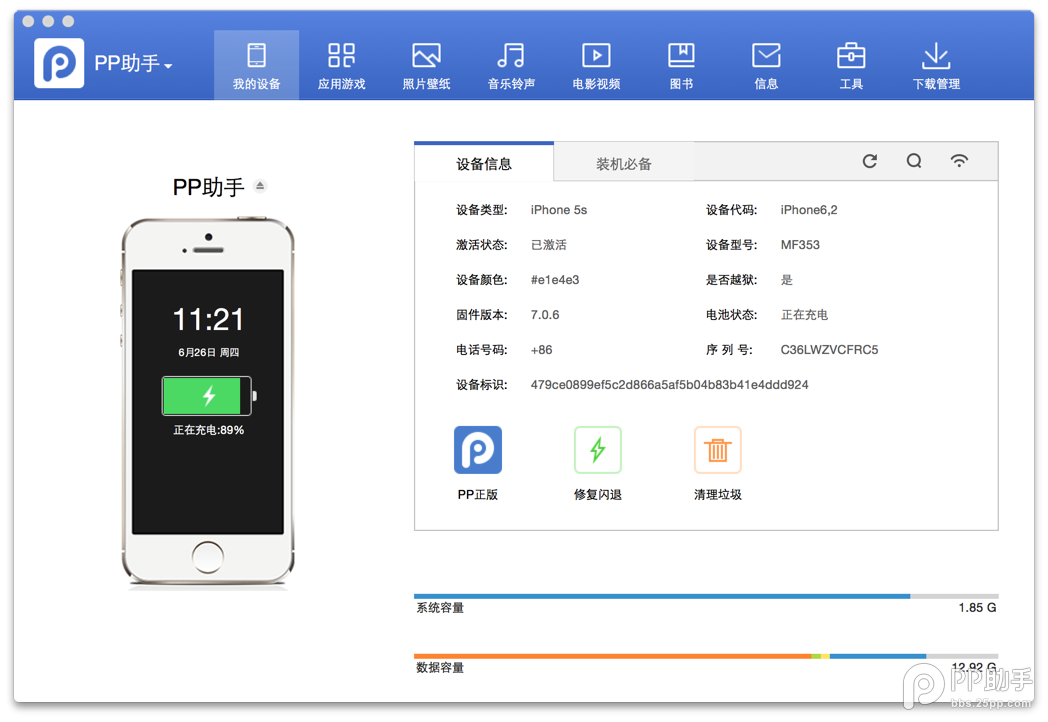This screenshot has height=722, width=1048.
Task: Refresh device info with the reload icon
Action: pyautogui.click(x=870, y=161)
